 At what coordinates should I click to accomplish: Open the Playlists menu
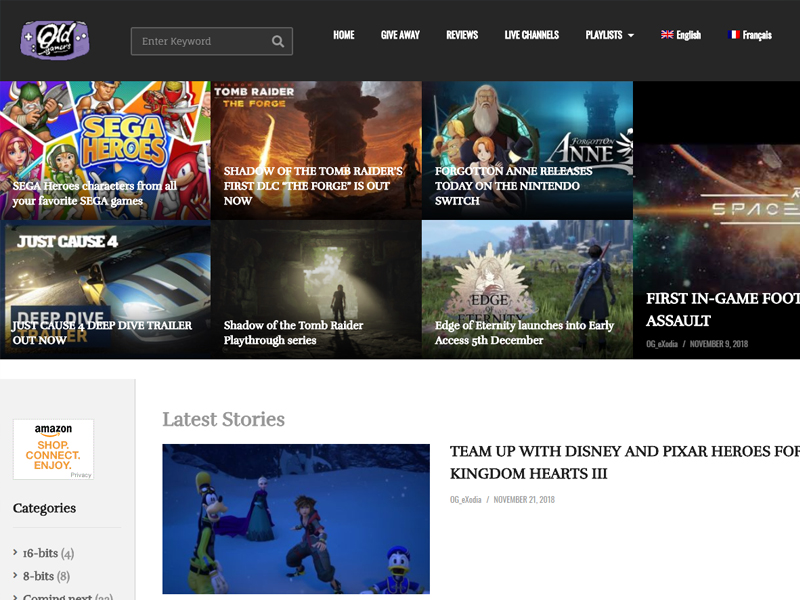click(x=604, y=35)
